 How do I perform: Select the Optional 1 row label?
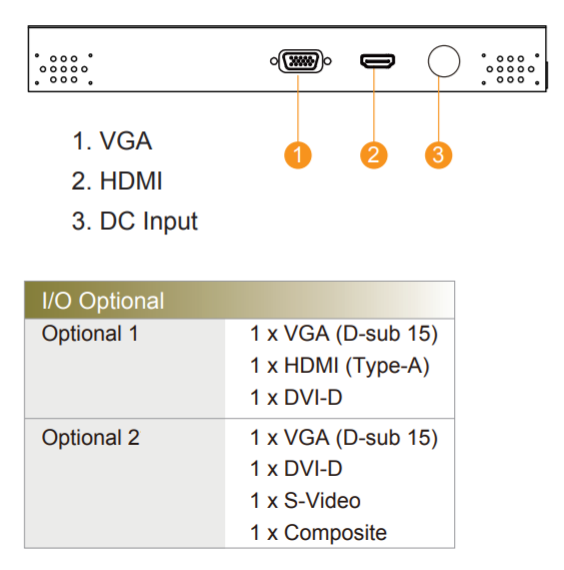tap(90, 333)
